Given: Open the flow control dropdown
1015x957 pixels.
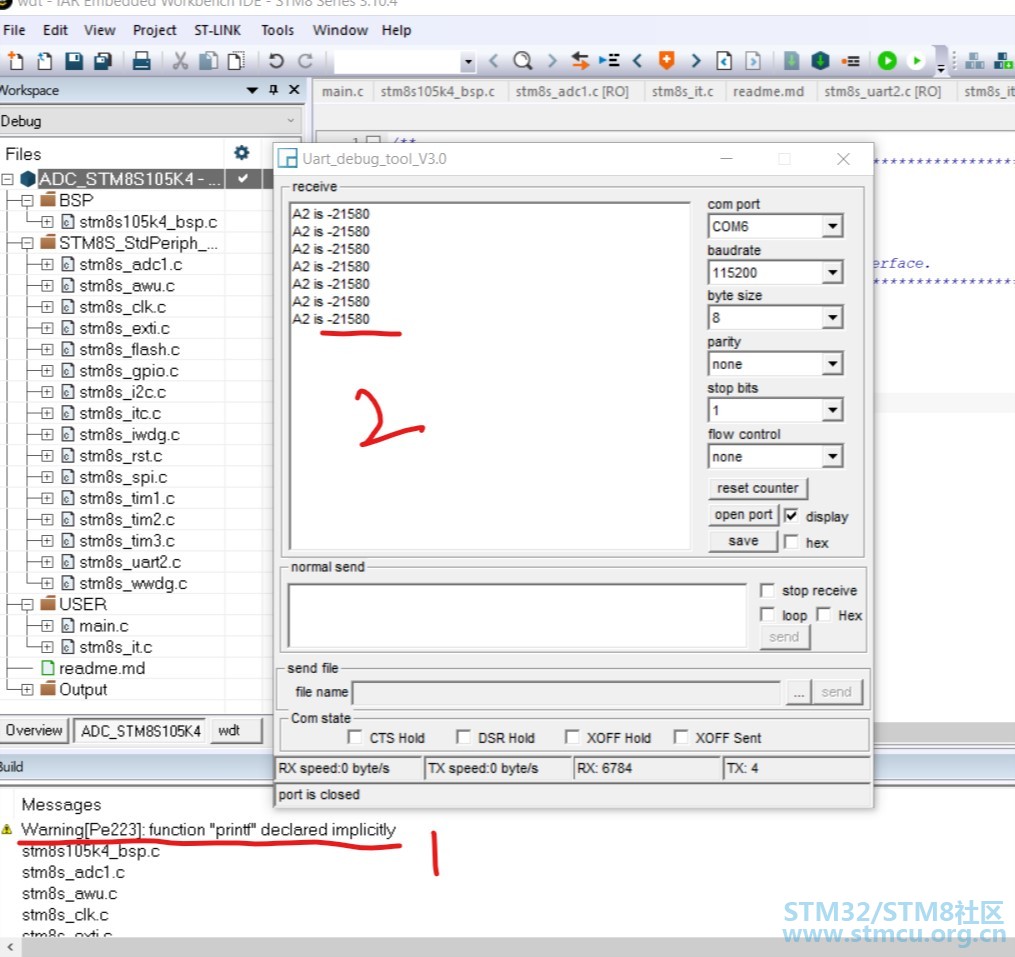Looking at the screenshot, I should [x=832, y=456].
